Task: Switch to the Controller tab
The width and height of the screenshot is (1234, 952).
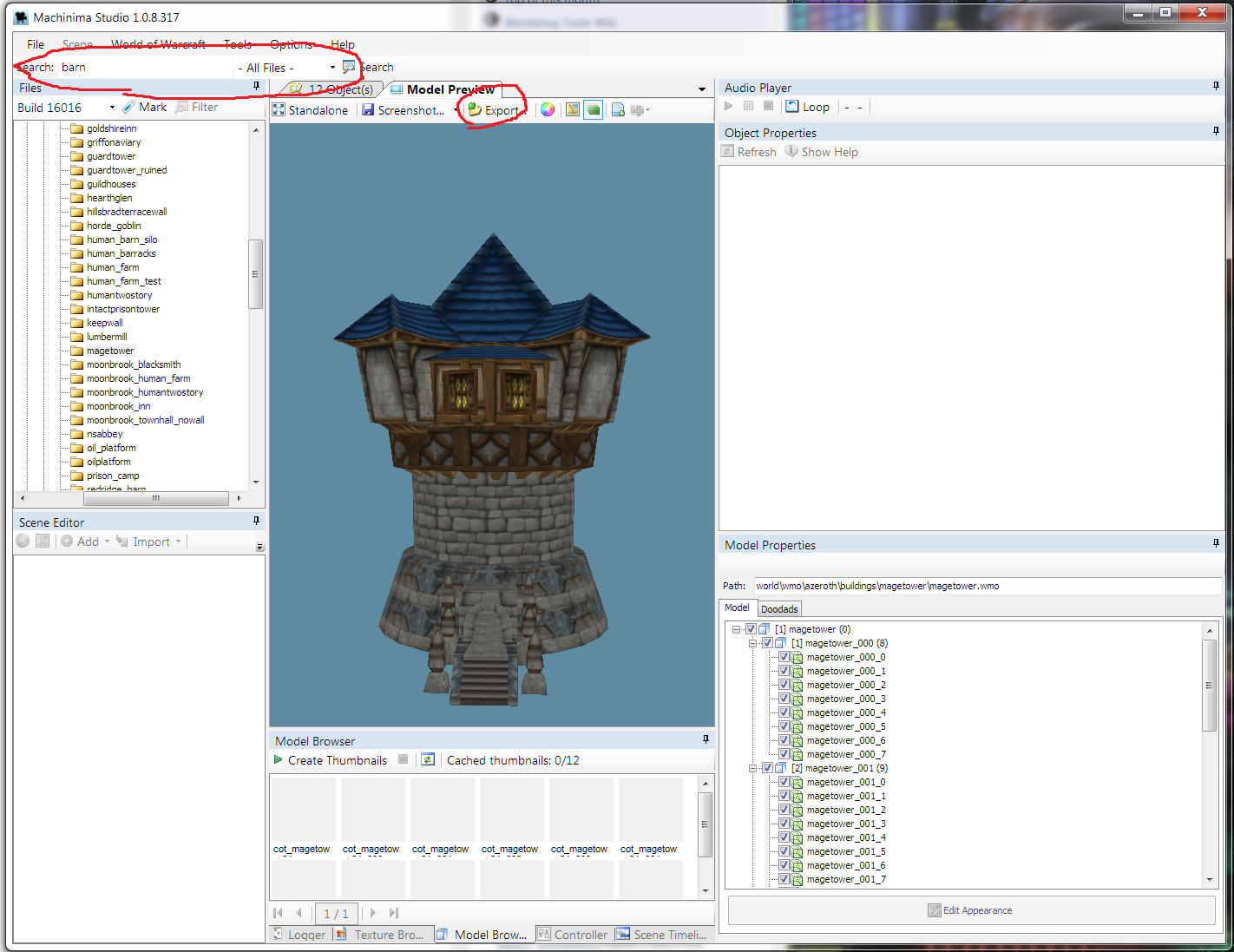Action: tap(573, 935)
